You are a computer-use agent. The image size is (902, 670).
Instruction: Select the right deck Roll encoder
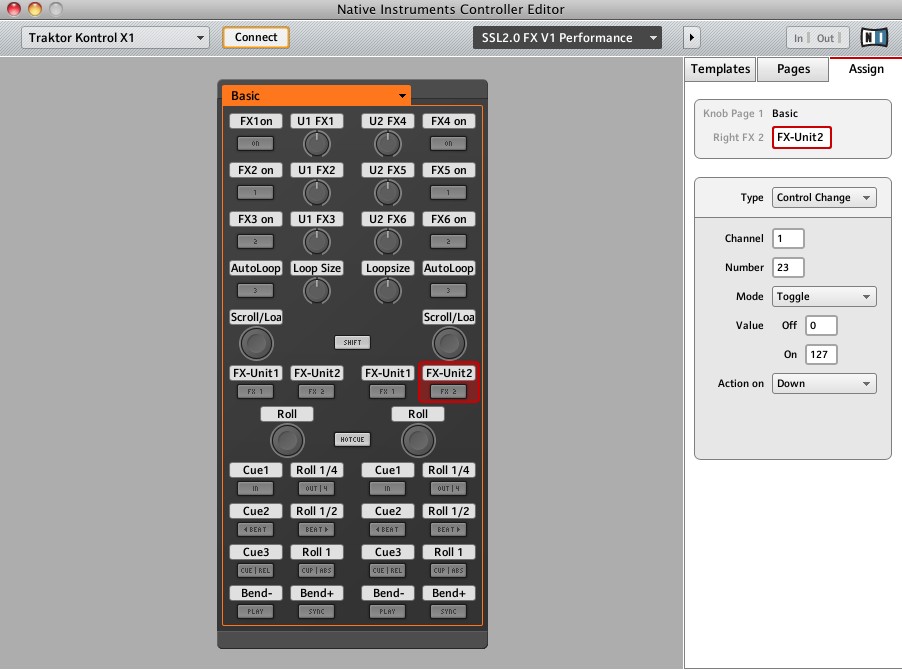click(x=418, y=440)
